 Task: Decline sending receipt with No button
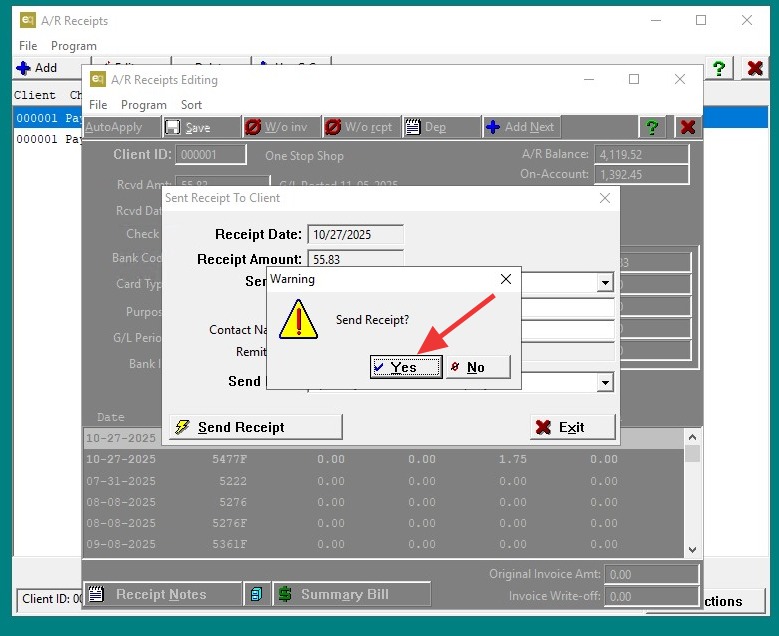(x=478, y=367)
